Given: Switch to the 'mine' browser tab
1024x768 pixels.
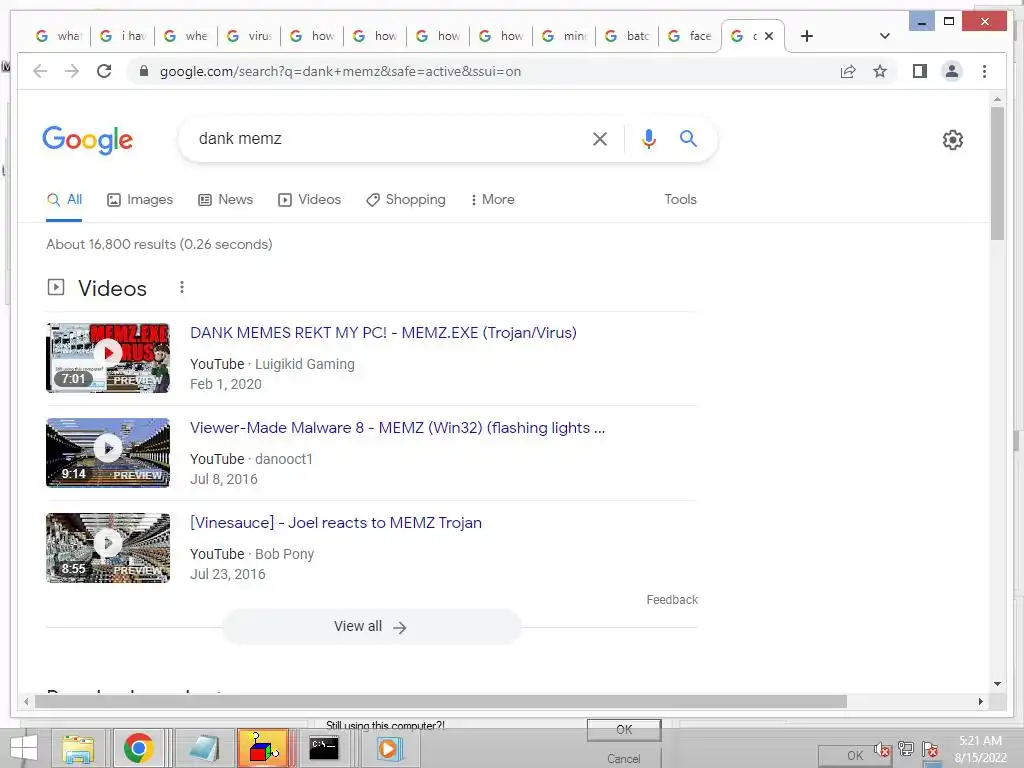Looking at the screenshot, I should pos(565,36).
